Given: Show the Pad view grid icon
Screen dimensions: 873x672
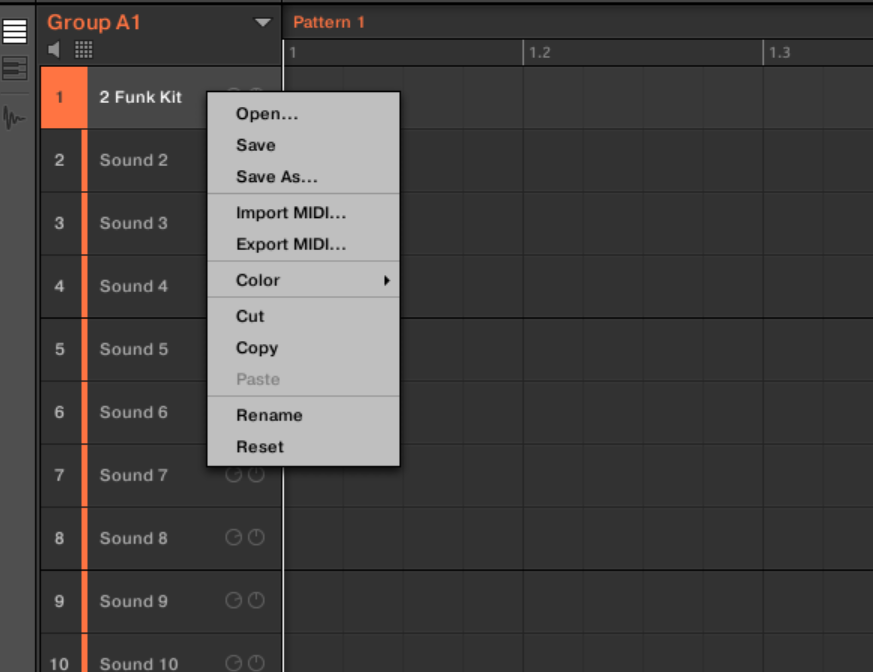Looking at the screenshot, I should pos(84,49).
